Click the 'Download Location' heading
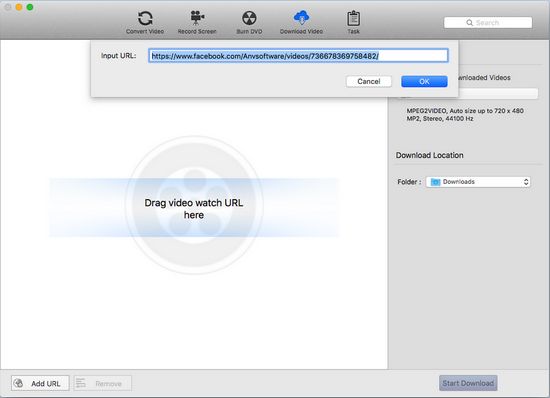 pos(429,155)
